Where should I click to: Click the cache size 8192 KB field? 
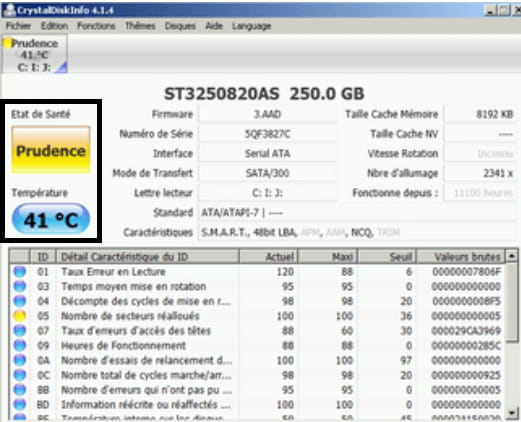pos(480,114)
